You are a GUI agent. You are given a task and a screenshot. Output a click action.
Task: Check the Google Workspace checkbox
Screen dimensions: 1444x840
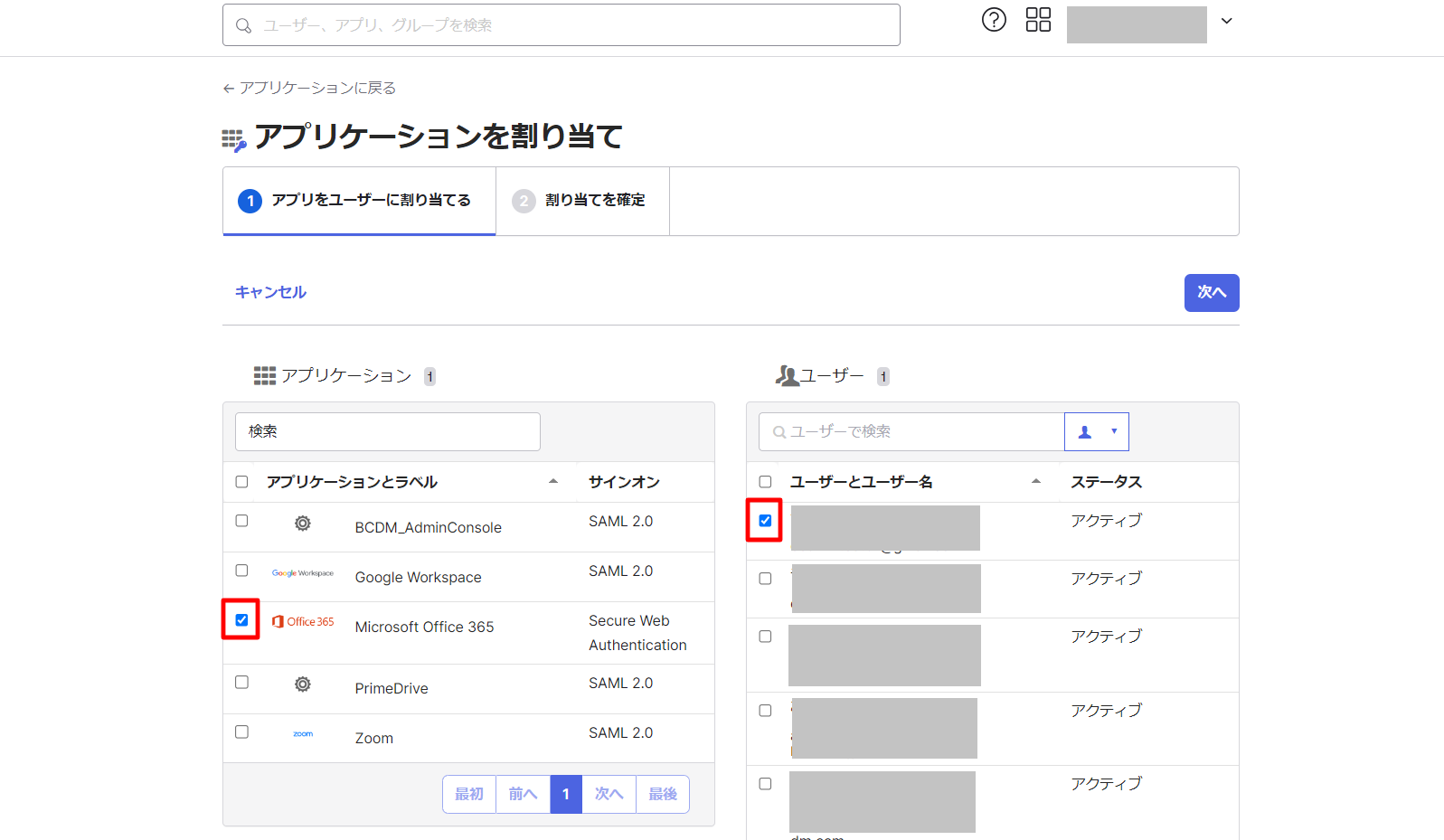241,571
